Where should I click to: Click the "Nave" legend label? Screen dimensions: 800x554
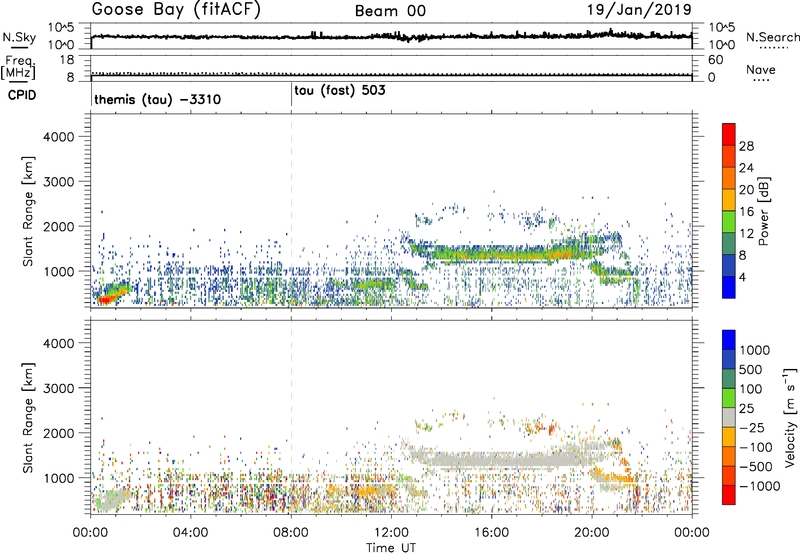[761, 70]
